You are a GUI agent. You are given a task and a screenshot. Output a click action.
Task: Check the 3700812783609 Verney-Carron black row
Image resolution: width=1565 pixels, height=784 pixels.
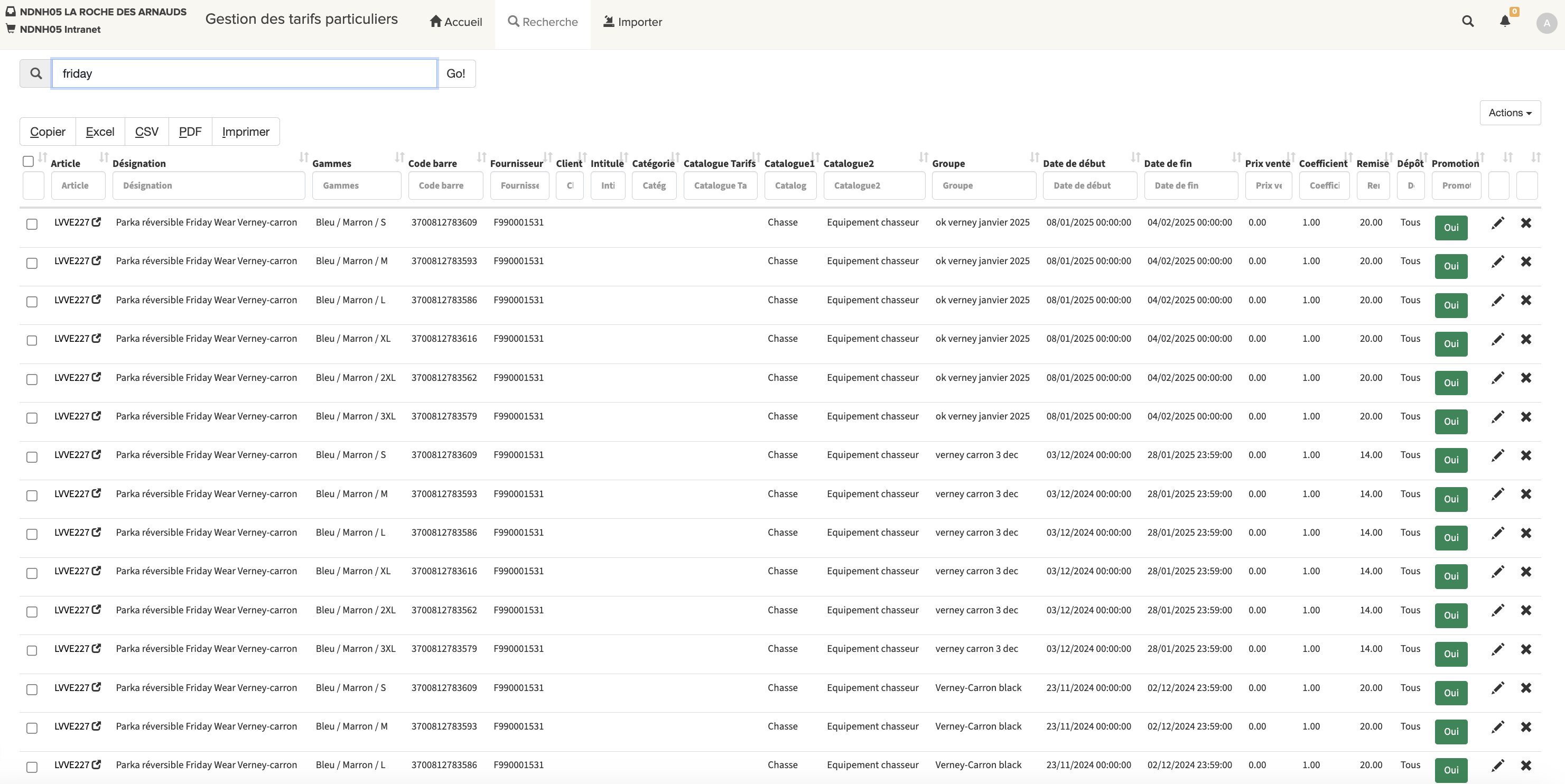coord(32,689)
